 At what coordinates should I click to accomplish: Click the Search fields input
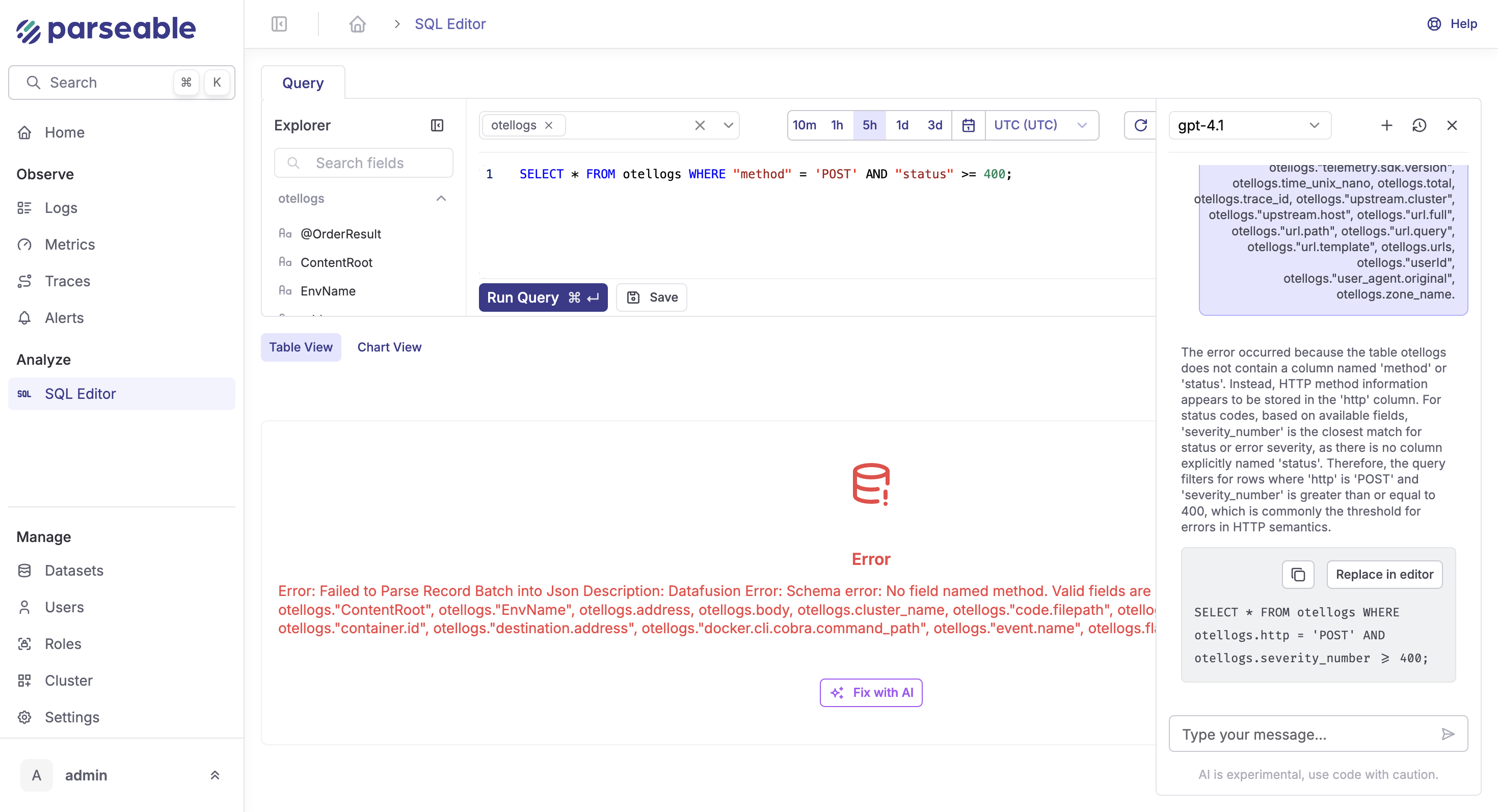363,163
